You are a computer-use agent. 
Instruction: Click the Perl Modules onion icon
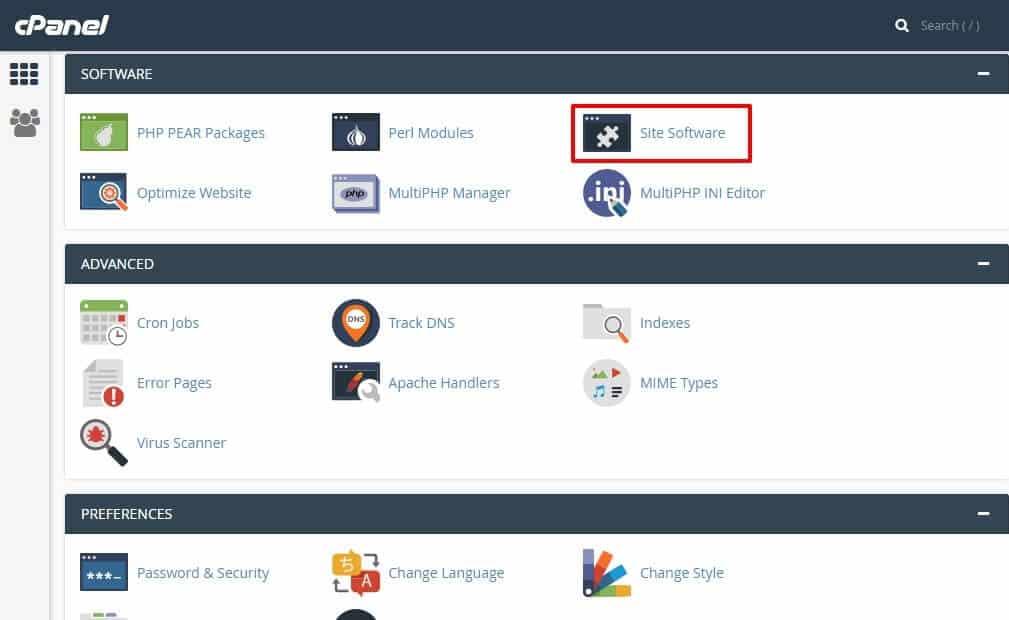tap(355, 132)
